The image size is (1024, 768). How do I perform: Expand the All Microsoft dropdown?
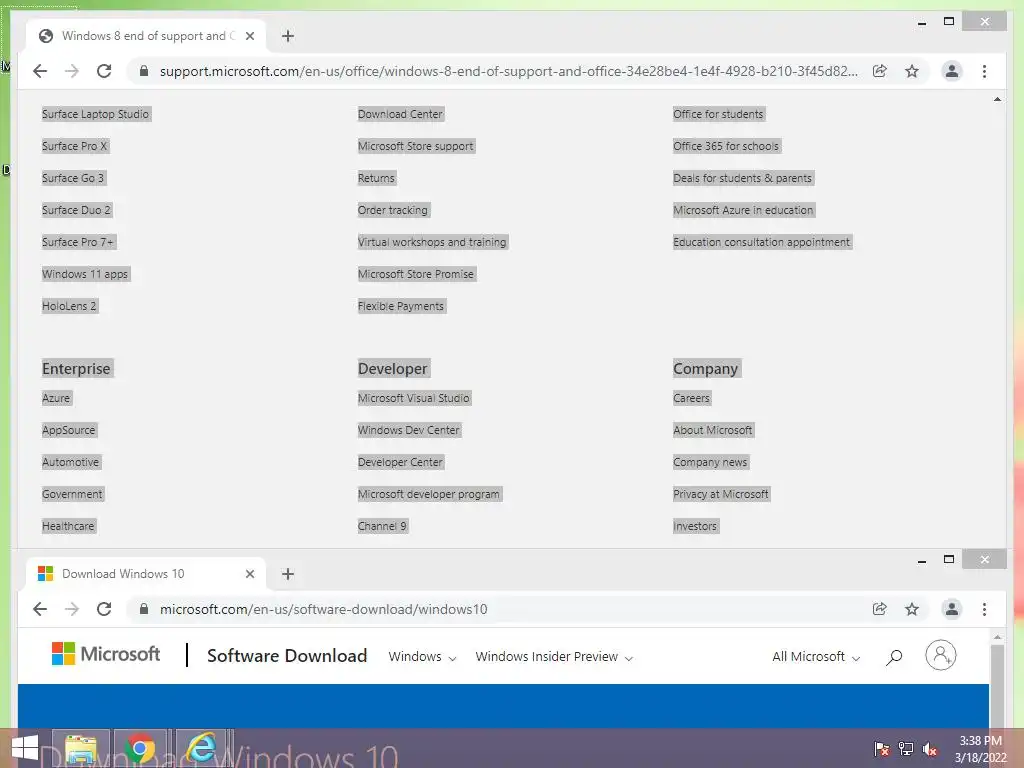816,657
